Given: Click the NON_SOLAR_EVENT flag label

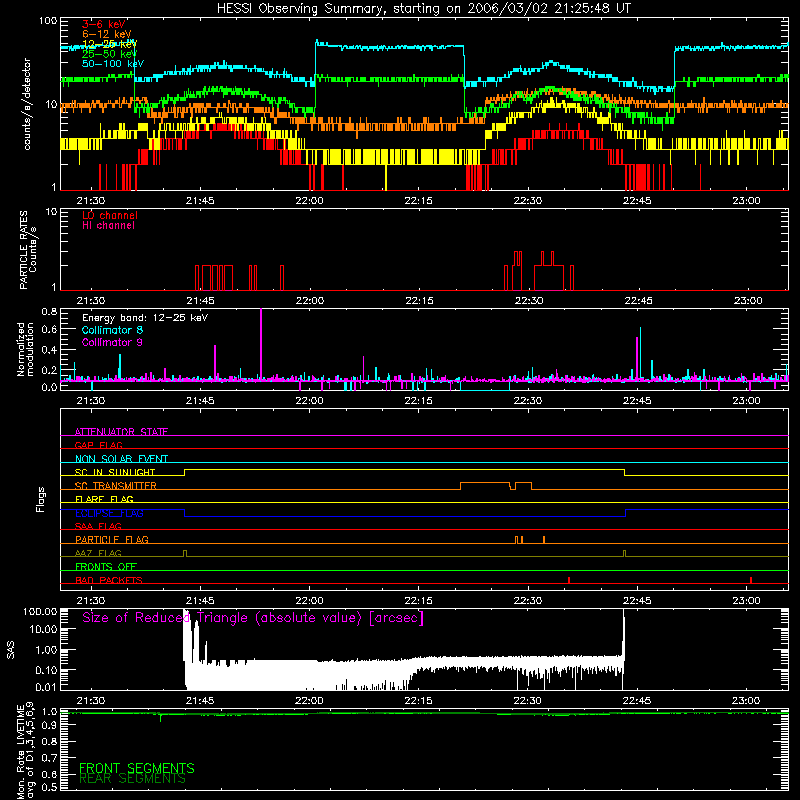Looking at the screenshot, I should pos(121,459).
